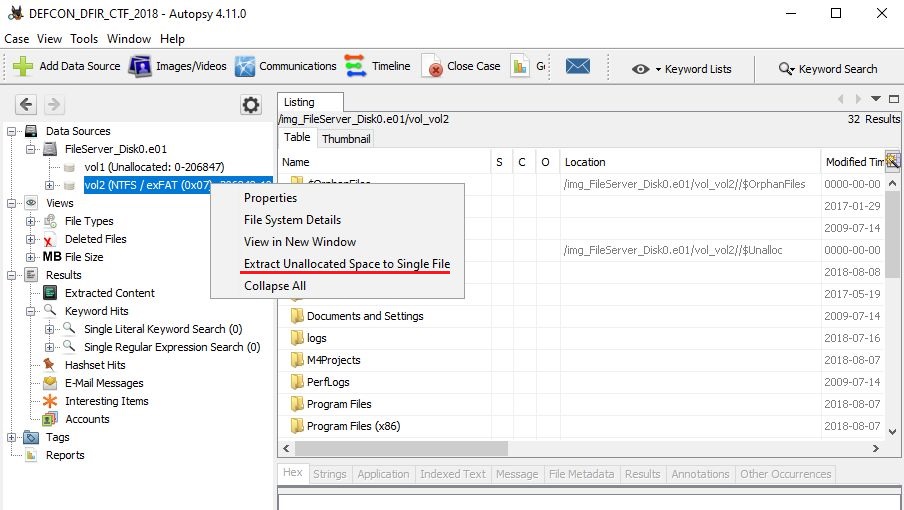Screen dimensions: 904x510
Task: Click the Hashset Hits pin icon
Action: pos(50,365)
